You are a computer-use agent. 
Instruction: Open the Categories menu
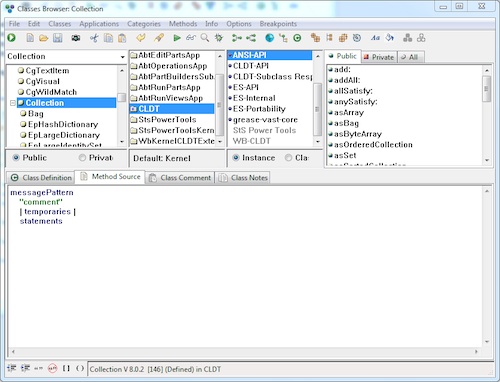point(144,24)
